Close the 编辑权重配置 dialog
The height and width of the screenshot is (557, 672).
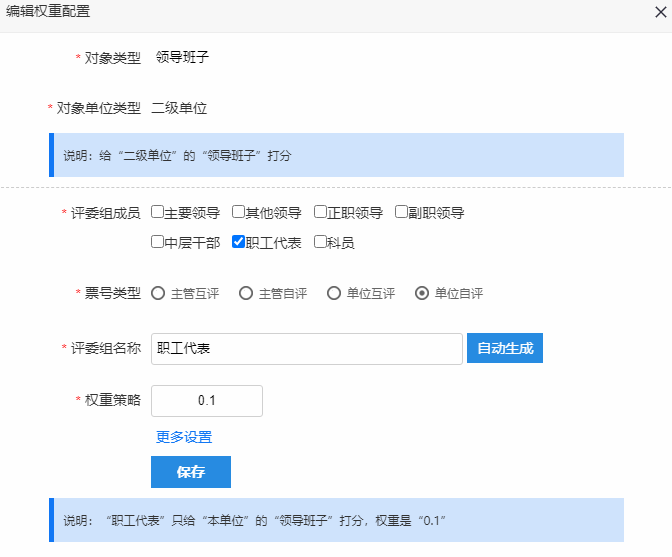click(660, 12)
